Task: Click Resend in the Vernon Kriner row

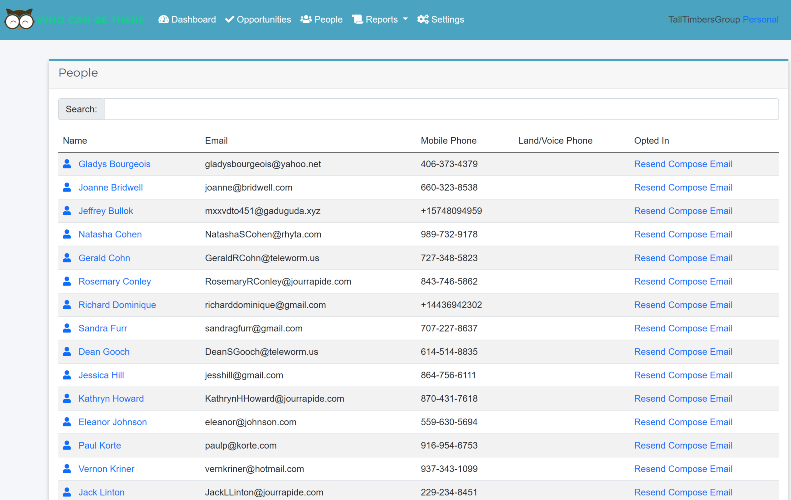Action: coord(650,469)
